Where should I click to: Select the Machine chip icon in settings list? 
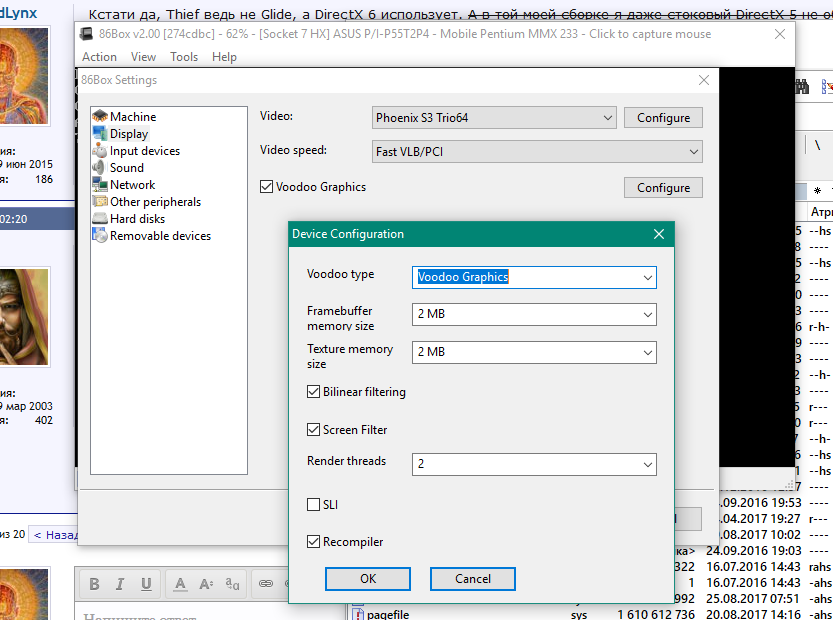click(100, 117)
